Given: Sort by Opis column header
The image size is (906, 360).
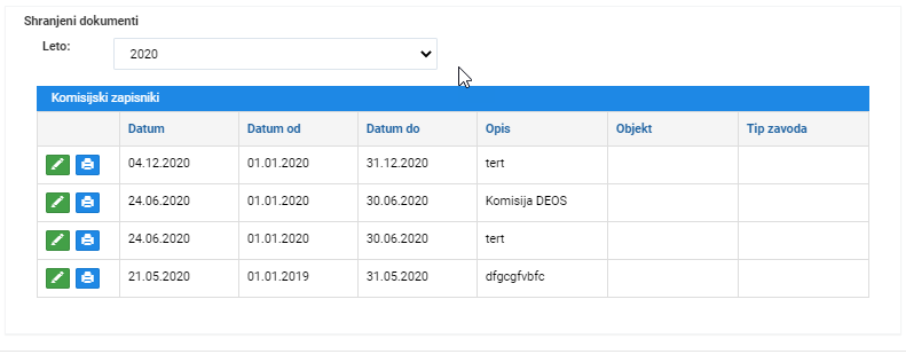Looking at the screenshot, I should coord(497,129).
